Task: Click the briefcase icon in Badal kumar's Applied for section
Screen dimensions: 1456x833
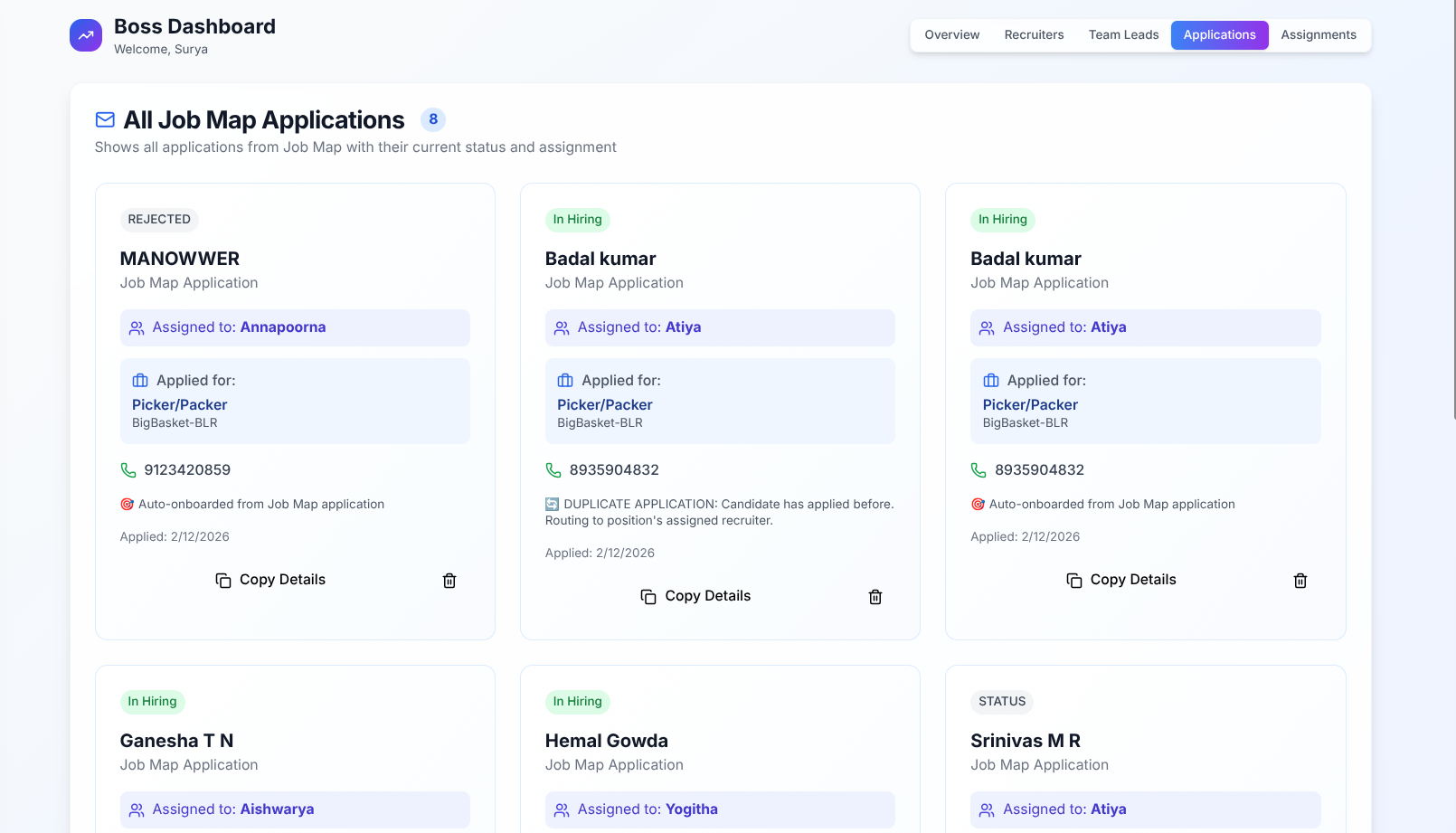Action: coord(565,380)
